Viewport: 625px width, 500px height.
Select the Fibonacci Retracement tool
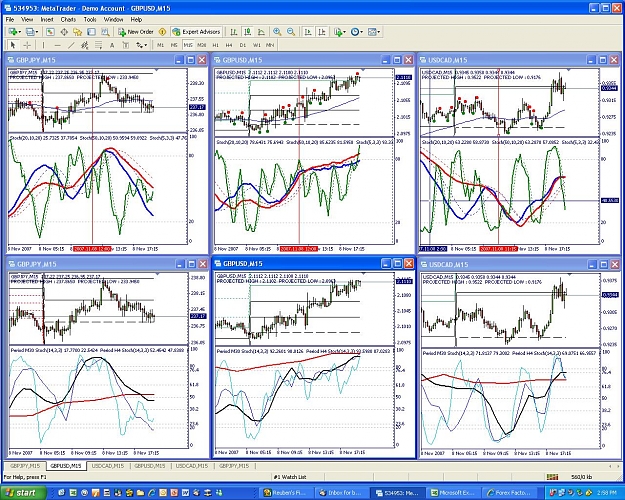pos(98,45)
